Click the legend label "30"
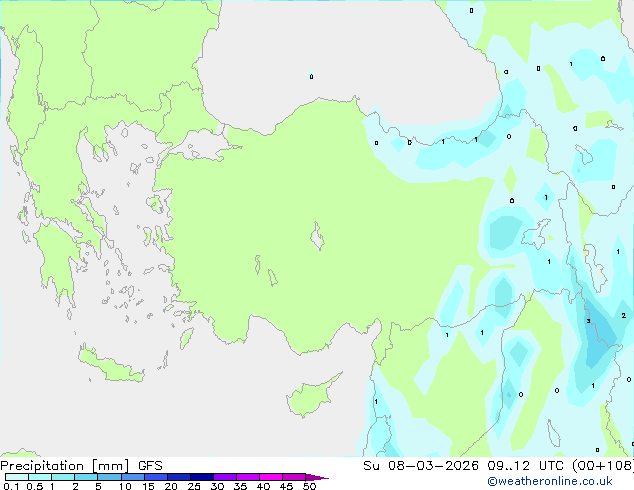The width and height of the screenshot is (634, 490). [x=217, y=486]
